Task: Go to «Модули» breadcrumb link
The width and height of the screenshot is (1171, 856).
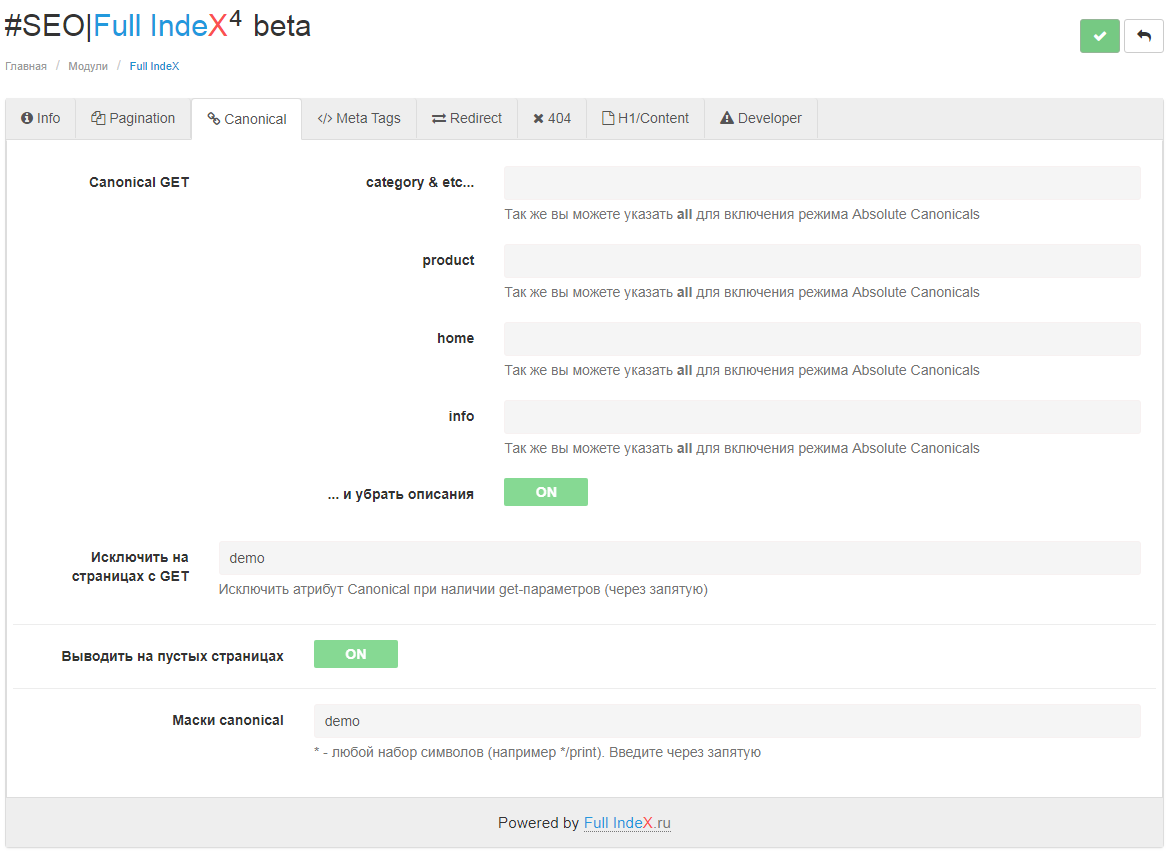Action: pos(88,66)
